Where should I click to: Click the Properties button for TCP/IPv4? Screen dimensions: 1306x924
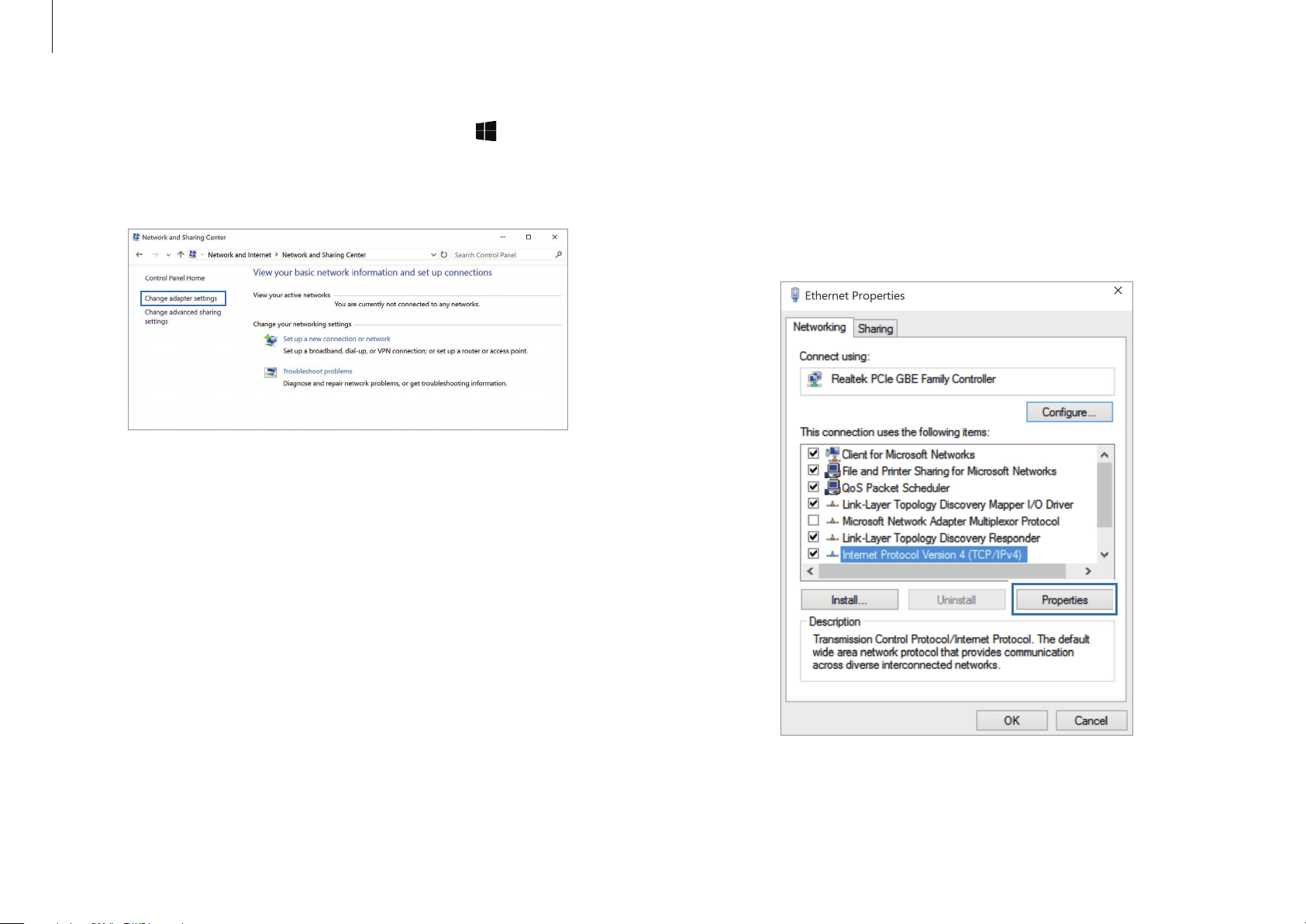tap(1064, 600)
